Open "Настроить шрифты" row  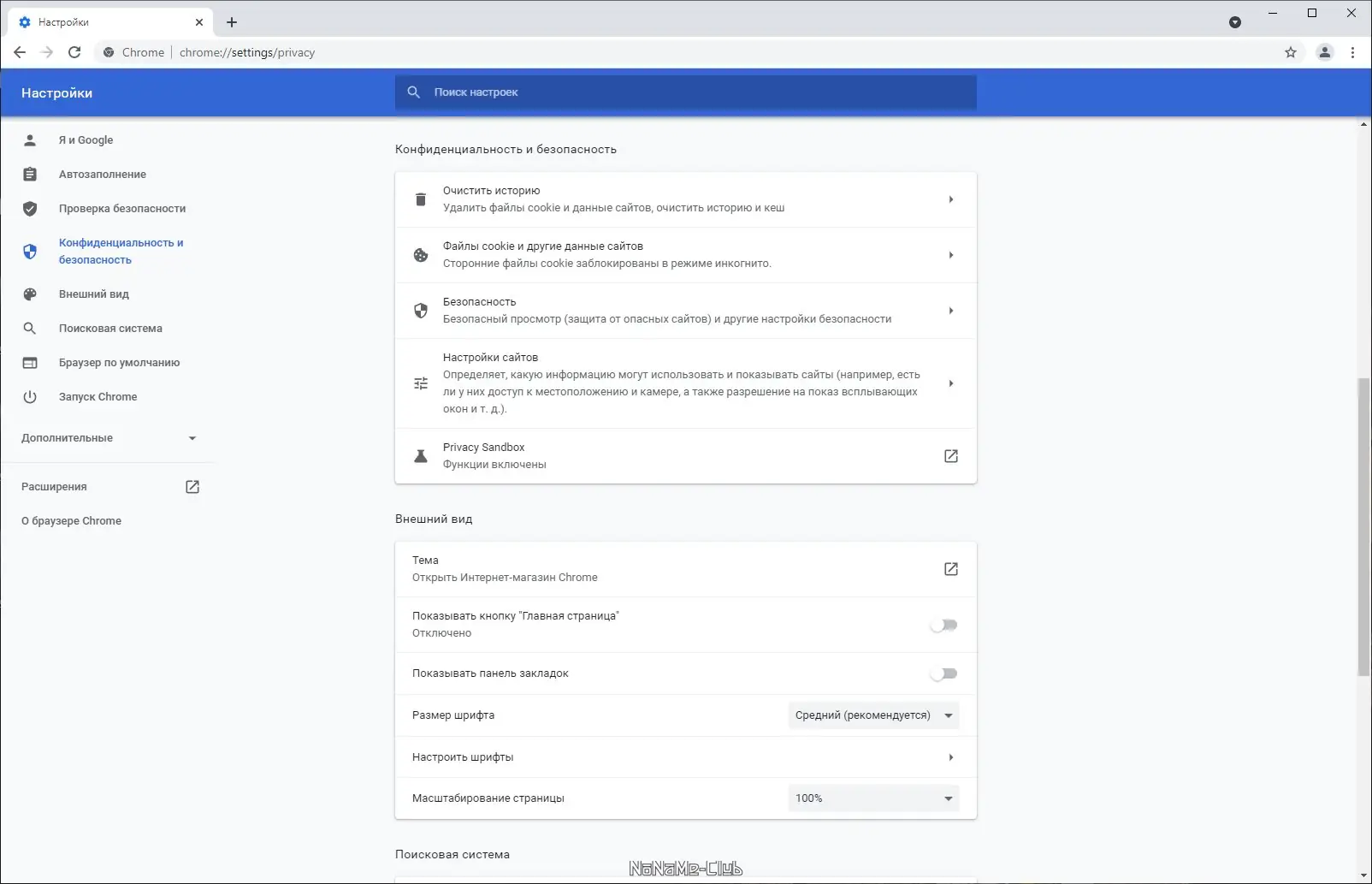click(685, 757)
